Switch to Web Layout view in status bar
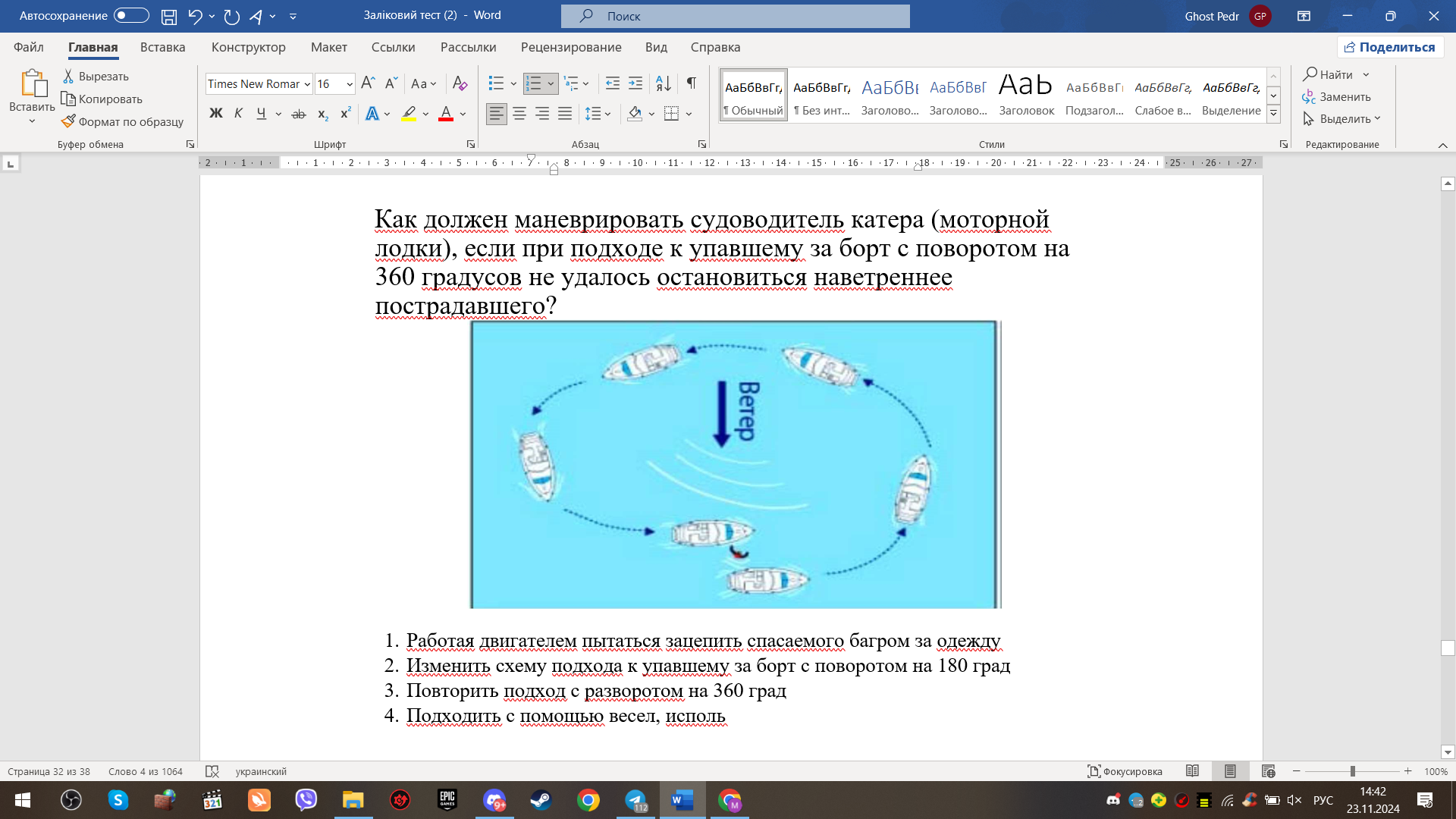The width and height of the screenshot is (1456, 819). tap(1268, 771)
